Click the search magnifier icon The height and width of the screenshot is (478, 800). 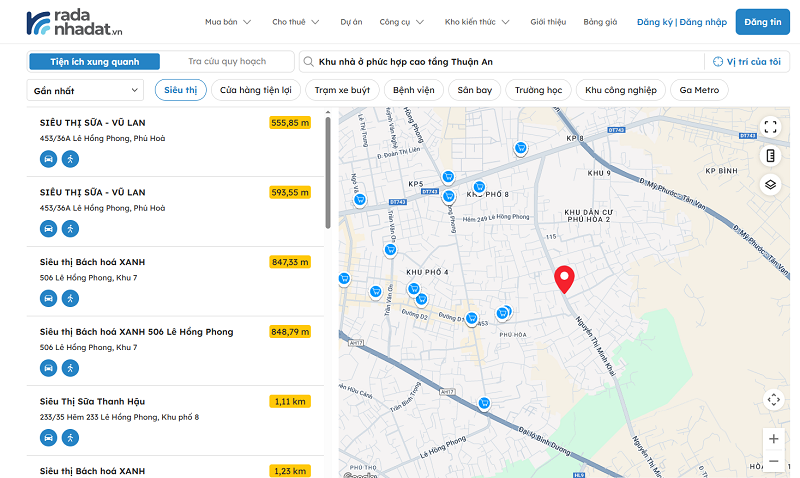click(311, 62)
